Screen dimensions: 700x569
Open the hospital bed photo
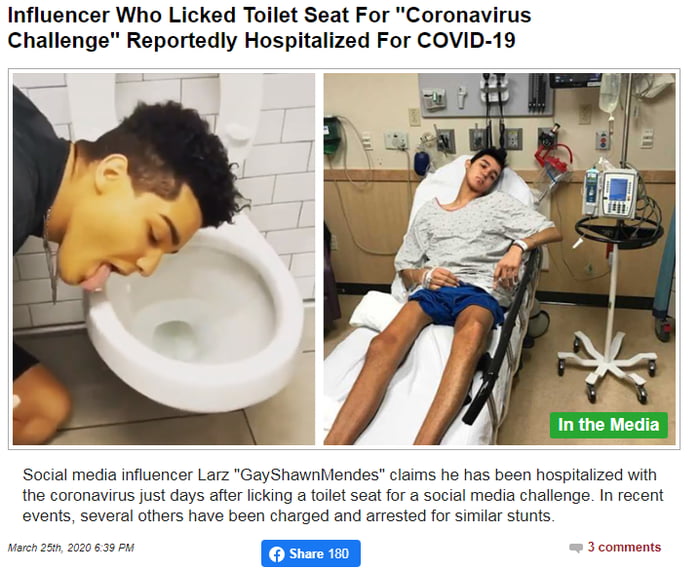(500, 259)
